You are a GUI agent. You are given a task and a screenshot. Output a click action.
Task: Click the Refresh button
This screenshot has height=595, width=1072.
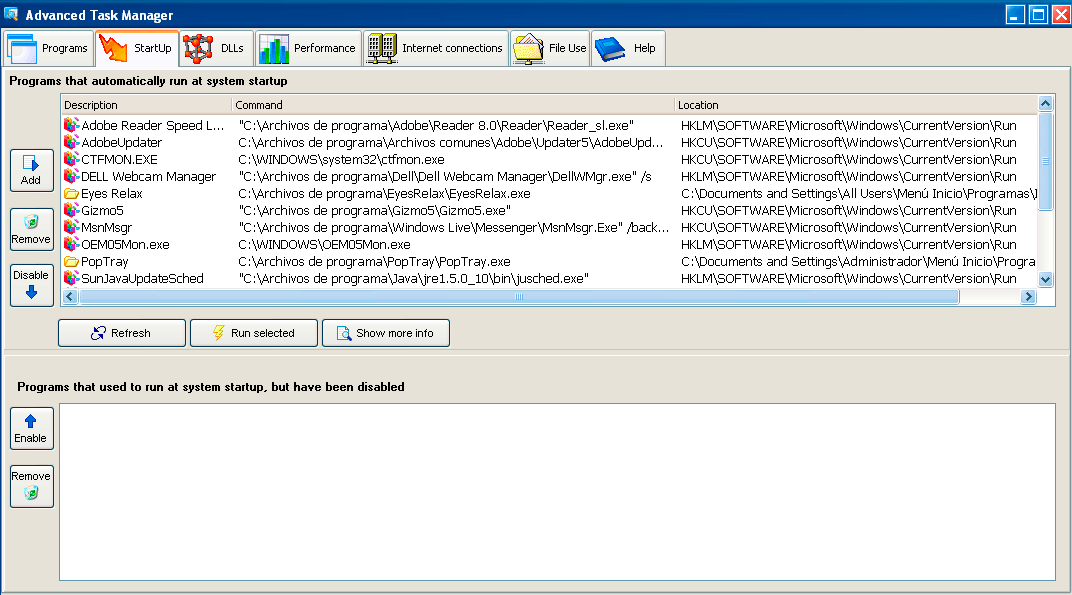(122, 333)
